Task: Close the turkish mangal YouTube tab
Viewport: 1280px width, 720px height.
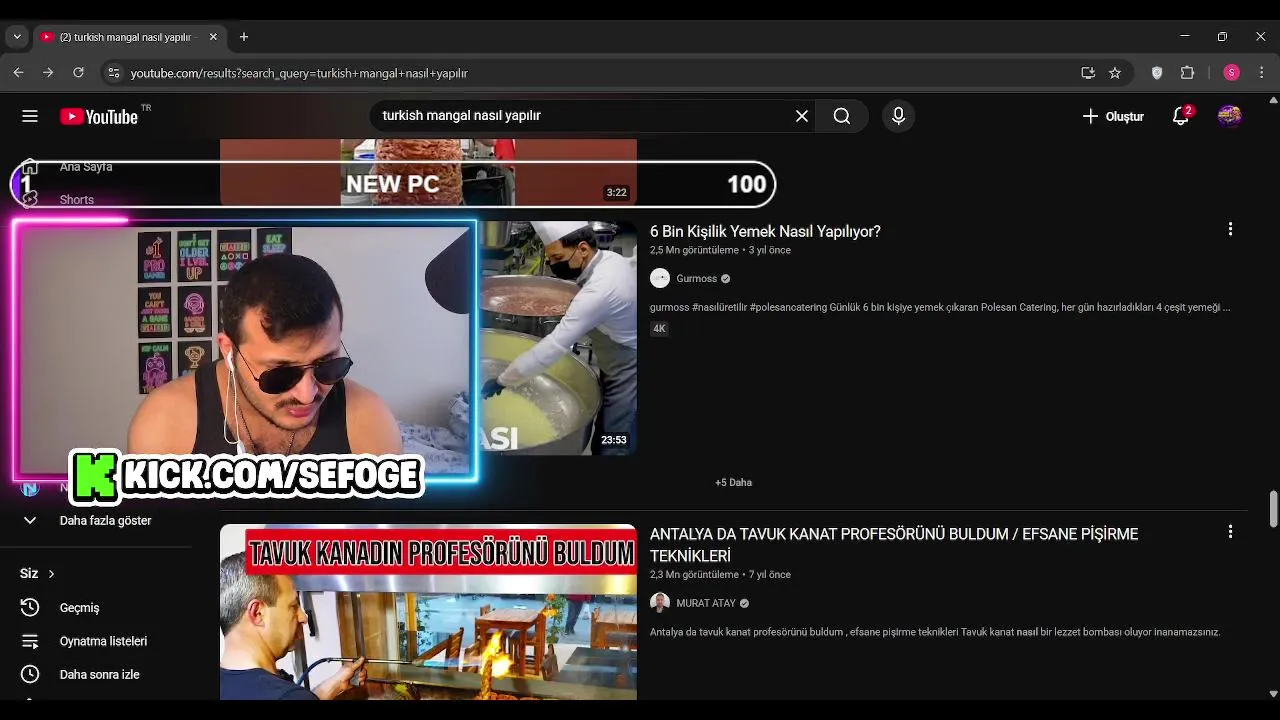Action: (x=213, y=37)
